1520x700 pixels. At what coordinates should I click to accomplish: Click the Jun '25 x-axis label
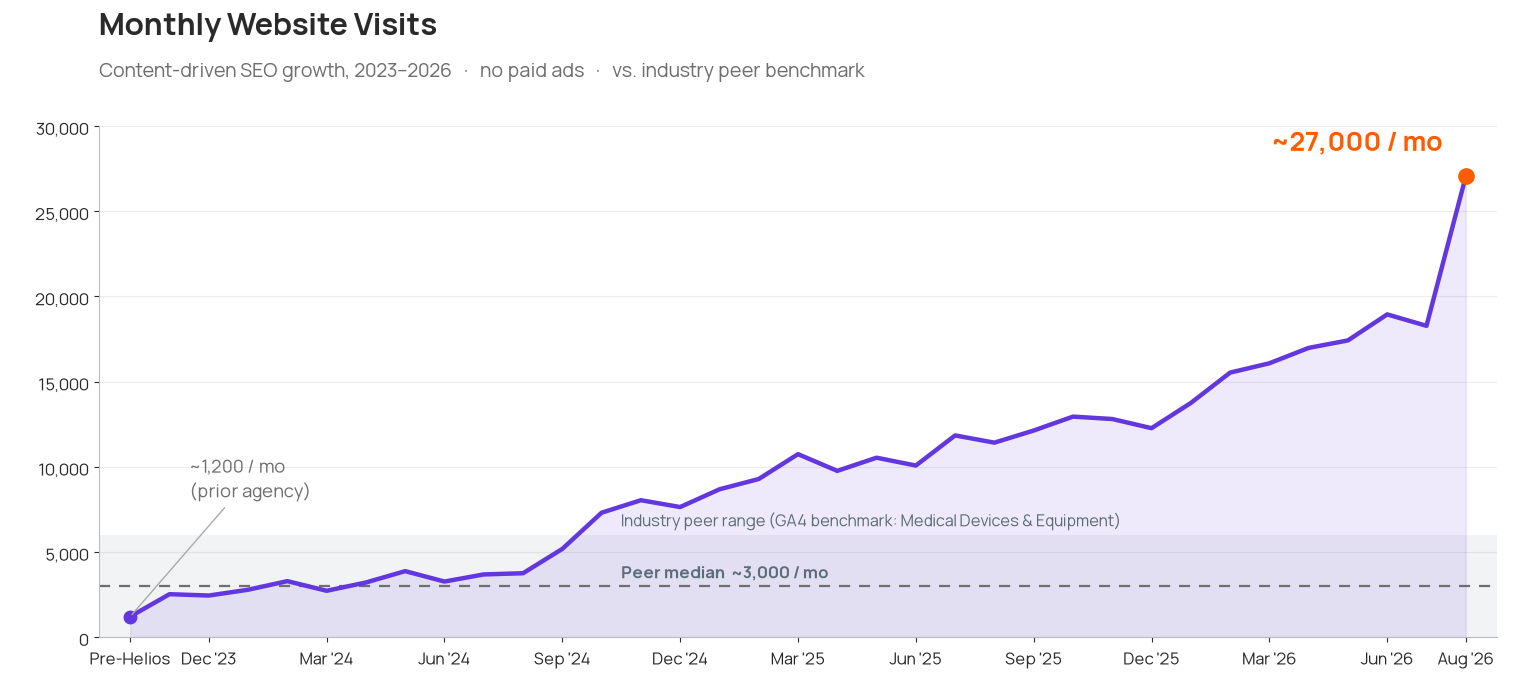916,659
